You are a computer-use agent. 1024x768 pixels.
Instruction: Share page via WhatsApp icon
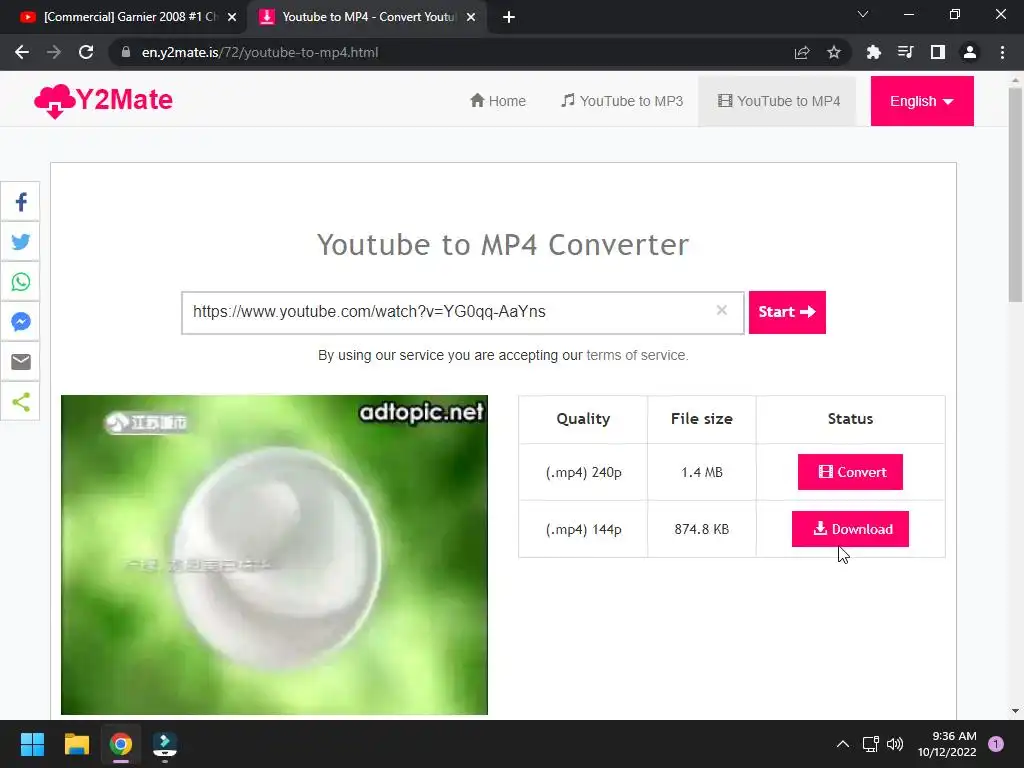(20, 281)
